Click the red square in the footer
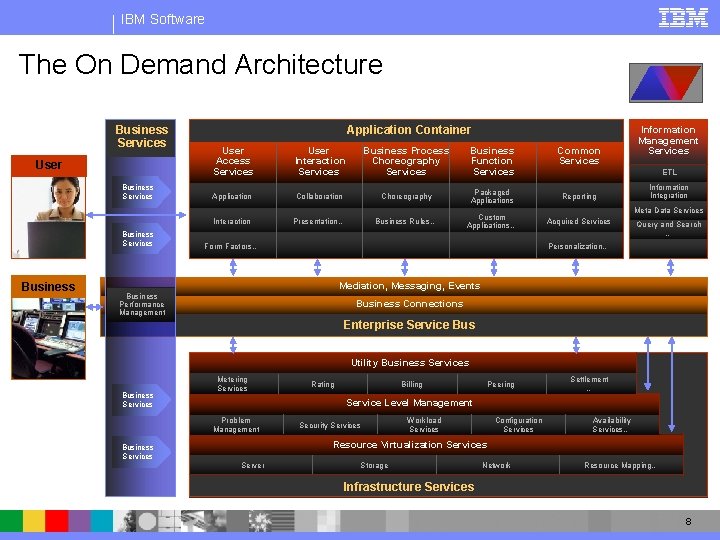The image size is (720, 540). [56, 521]
